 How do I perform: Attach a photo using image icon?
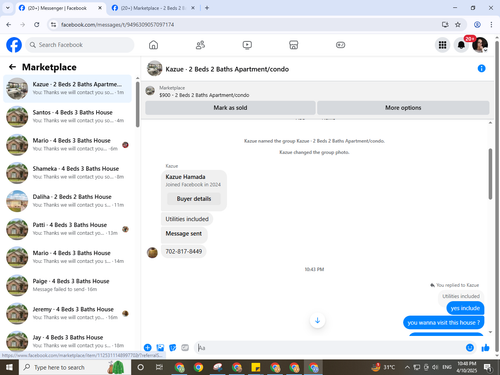click(160, 348)
